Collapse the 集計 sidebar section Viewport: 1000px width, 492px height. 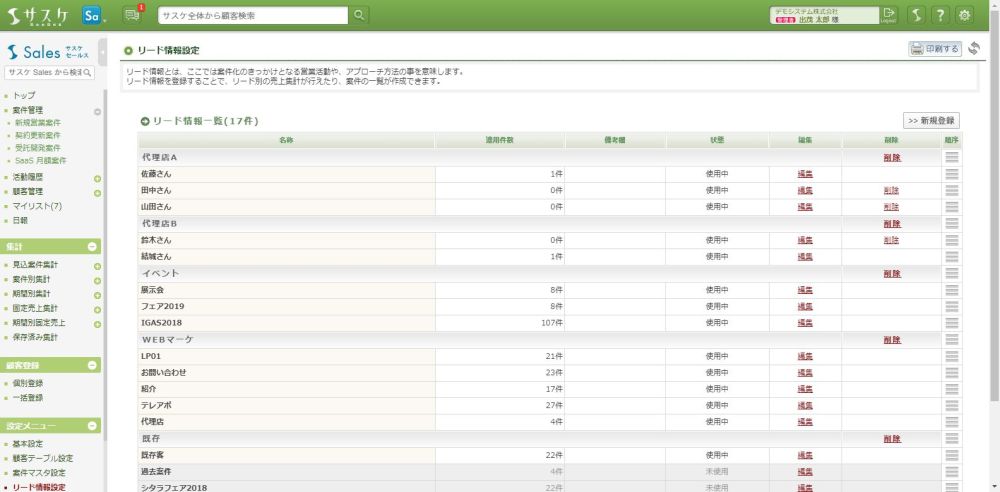coord(92,246)
